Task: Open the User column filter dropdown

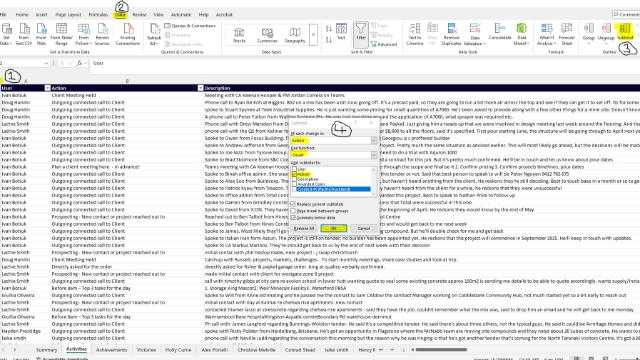Action: click(x=47, y=88)
